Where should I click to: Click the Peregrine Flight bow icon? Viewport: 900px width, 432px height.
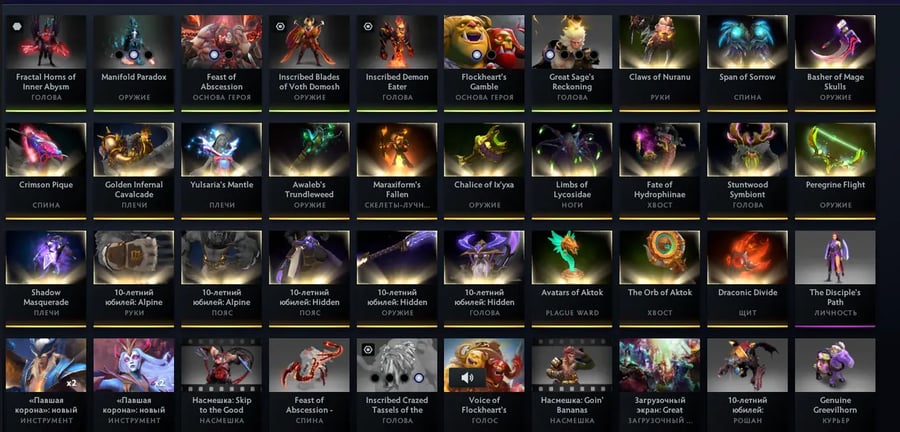click(x=835, y=149)
